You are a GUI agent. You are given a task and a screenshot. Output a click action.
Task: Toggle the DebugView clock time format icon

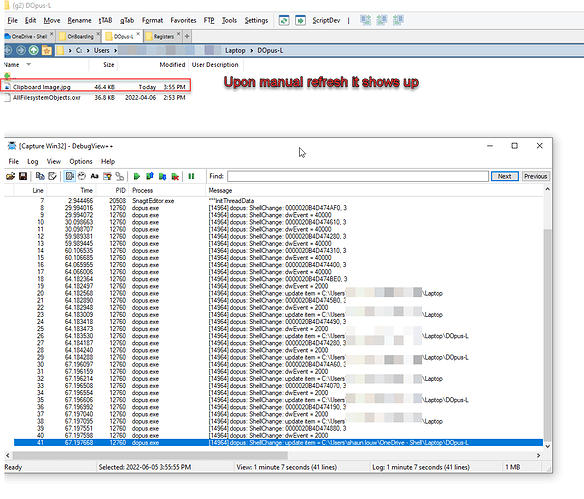(82, 176)
